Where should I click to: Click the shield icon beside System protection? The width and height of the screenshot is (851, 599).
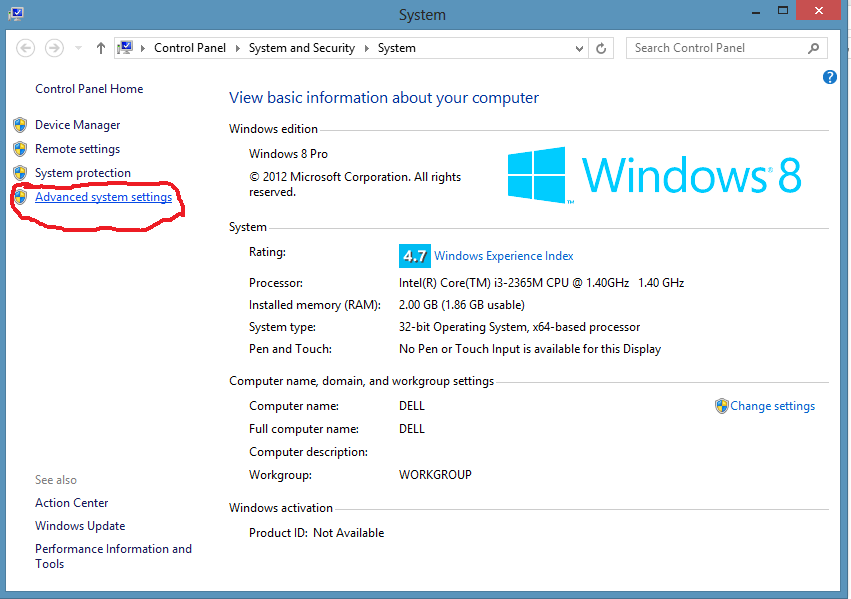pos(21,173)
